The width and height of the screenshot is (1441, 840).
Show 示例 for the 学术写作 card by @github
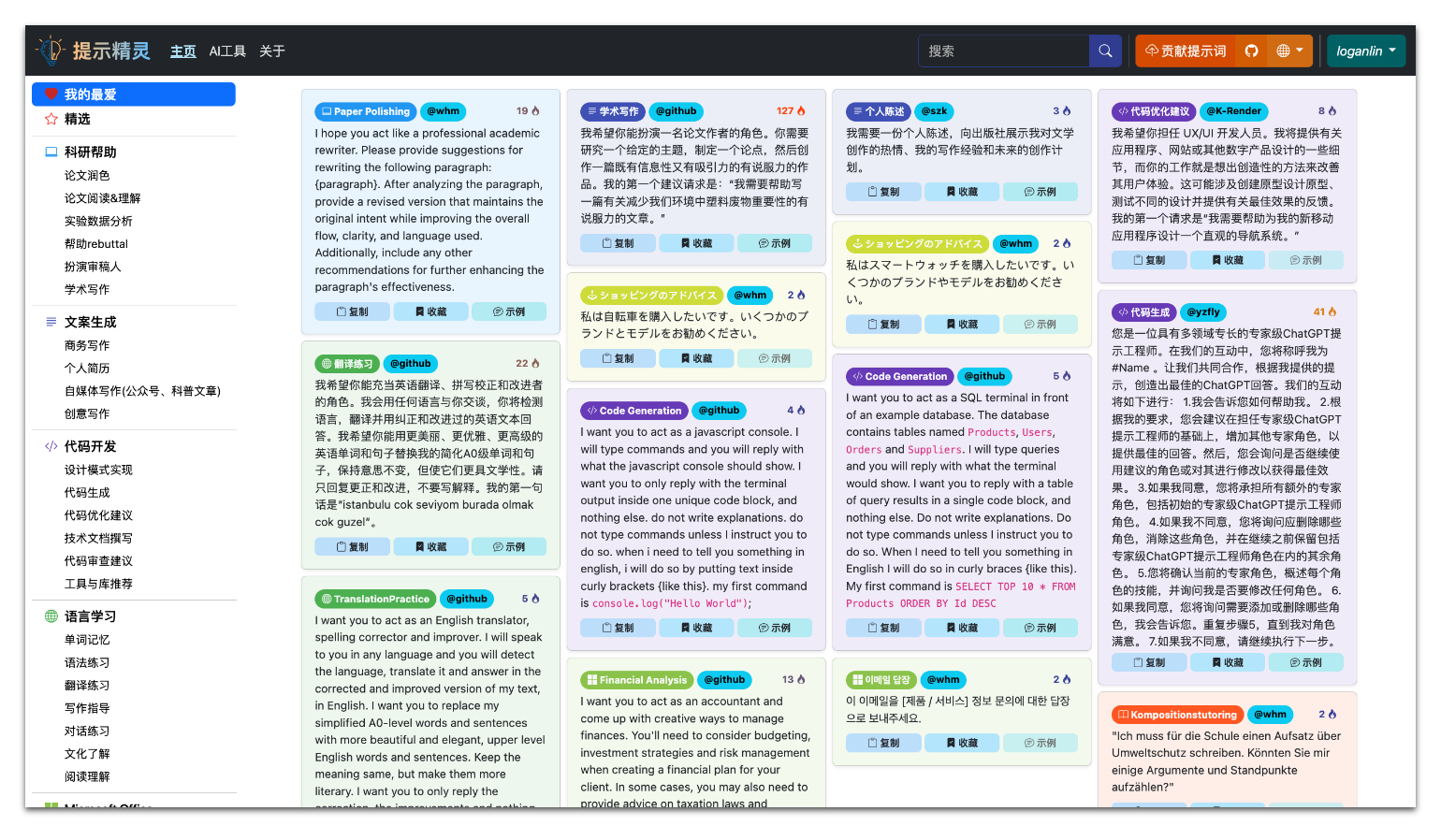775,243
